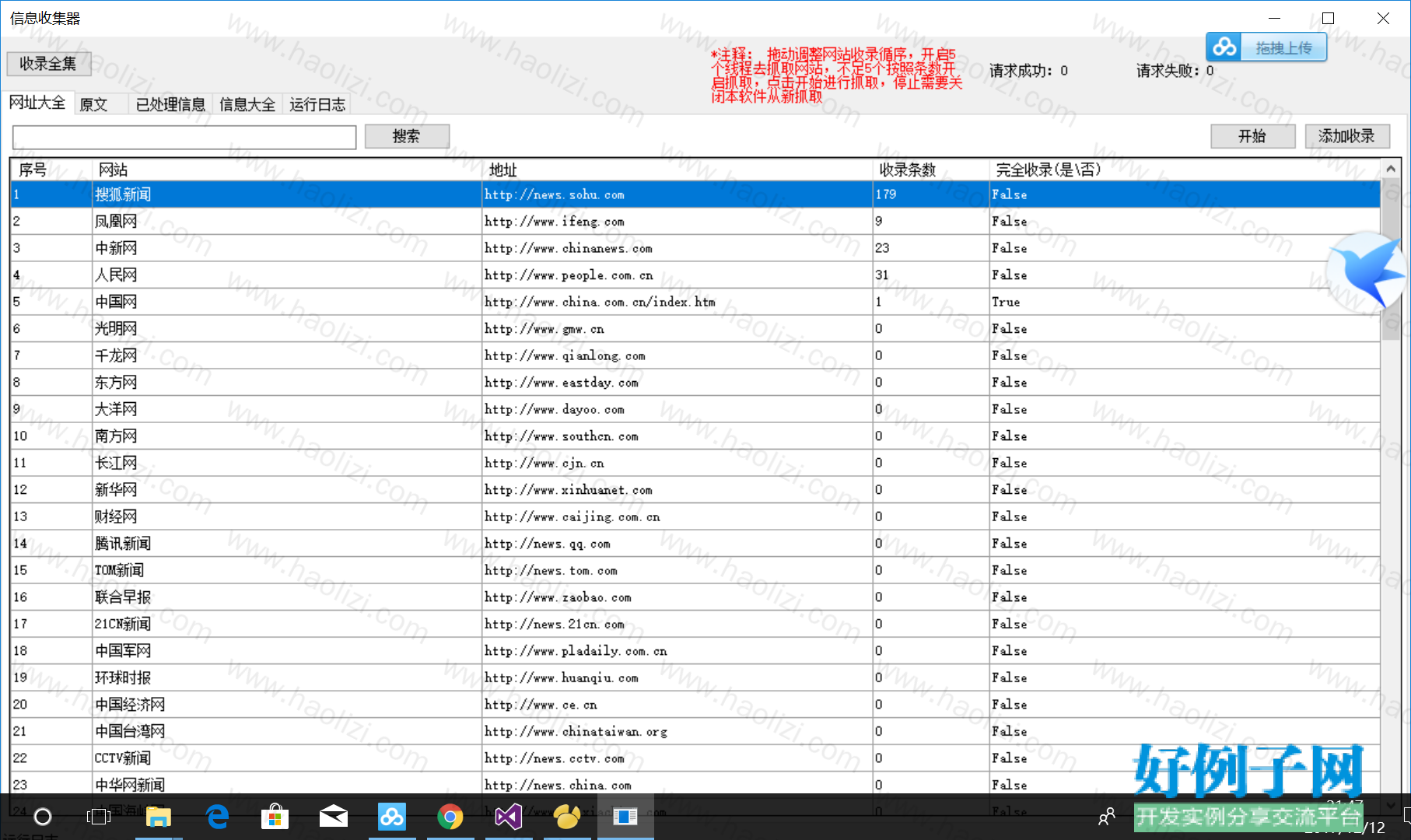Screen dimensions: 1411x840
Task: Click the 搜索 button
Action: coord(407,136)
